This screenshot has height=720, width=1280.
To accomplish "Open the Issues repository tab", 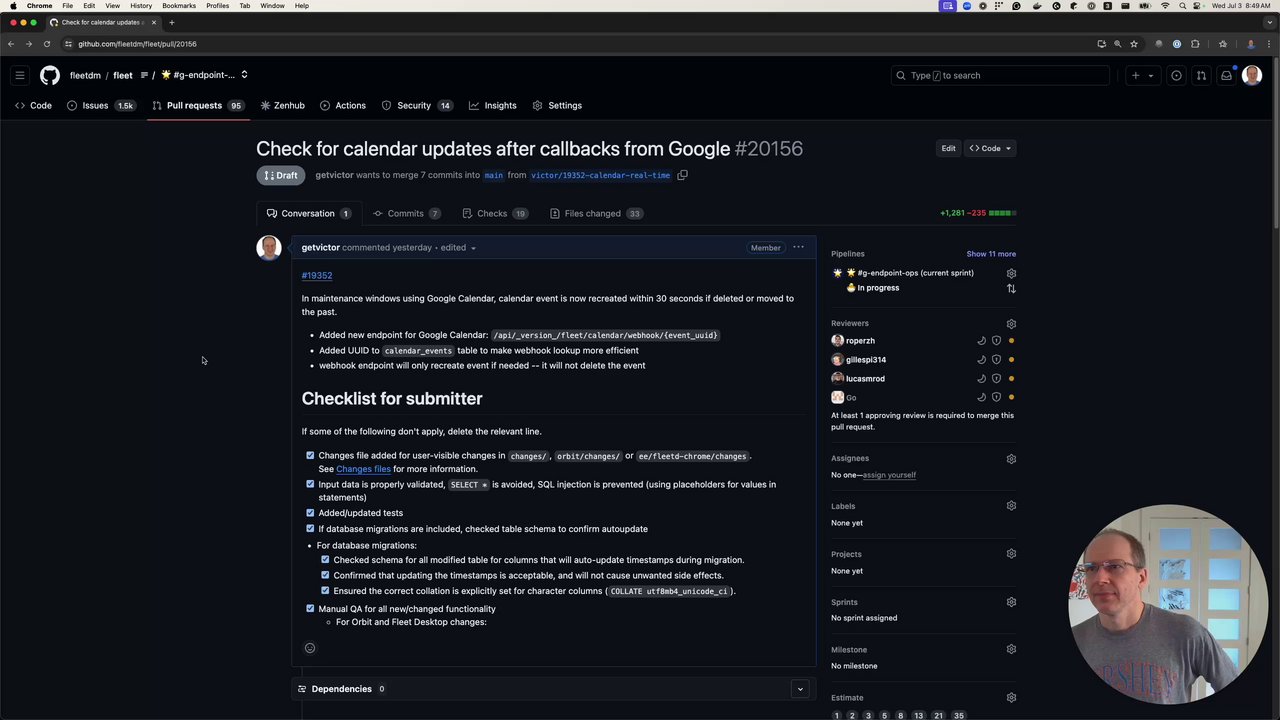I will coord(100,105).
